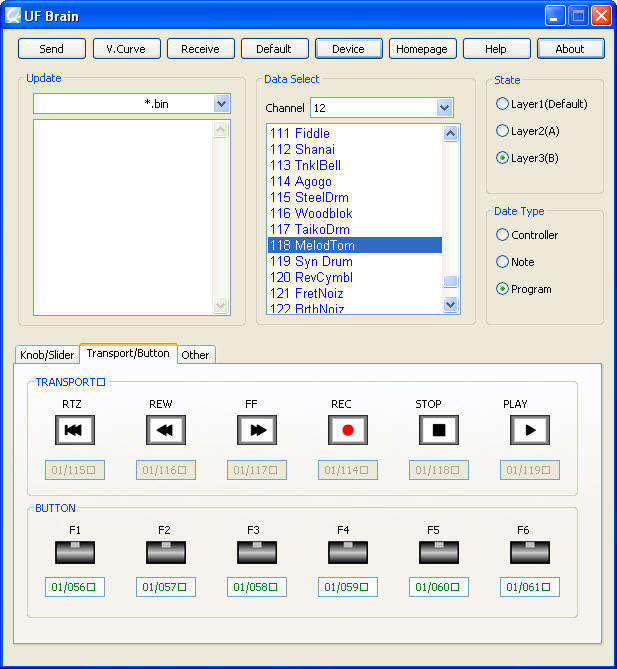Click the program list scroll up arrow

451,134
